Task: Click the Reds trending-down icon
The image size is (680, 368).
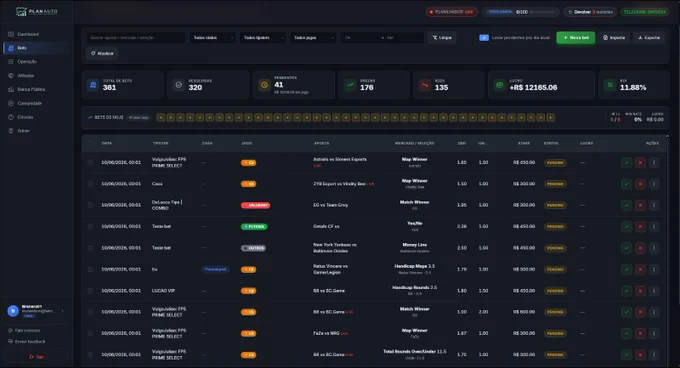Action: 425,85
